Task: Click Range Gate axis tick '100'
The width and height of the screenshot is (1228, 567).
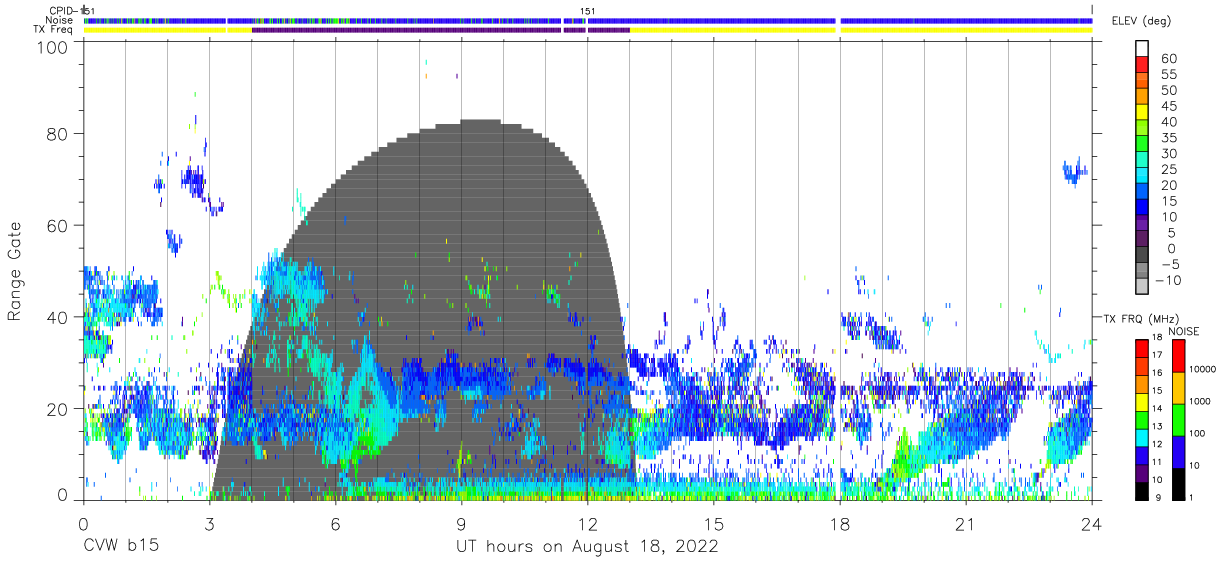Action: pyautogui.click(x=53, y=47)
